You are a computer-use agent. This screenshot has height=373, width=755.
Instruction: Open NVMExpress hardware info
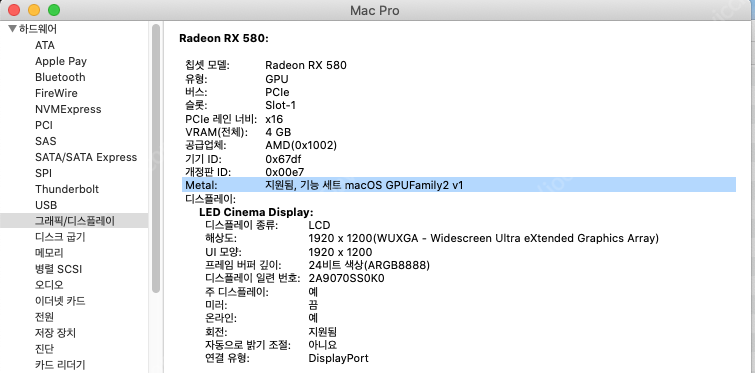(x=68, y=109)
